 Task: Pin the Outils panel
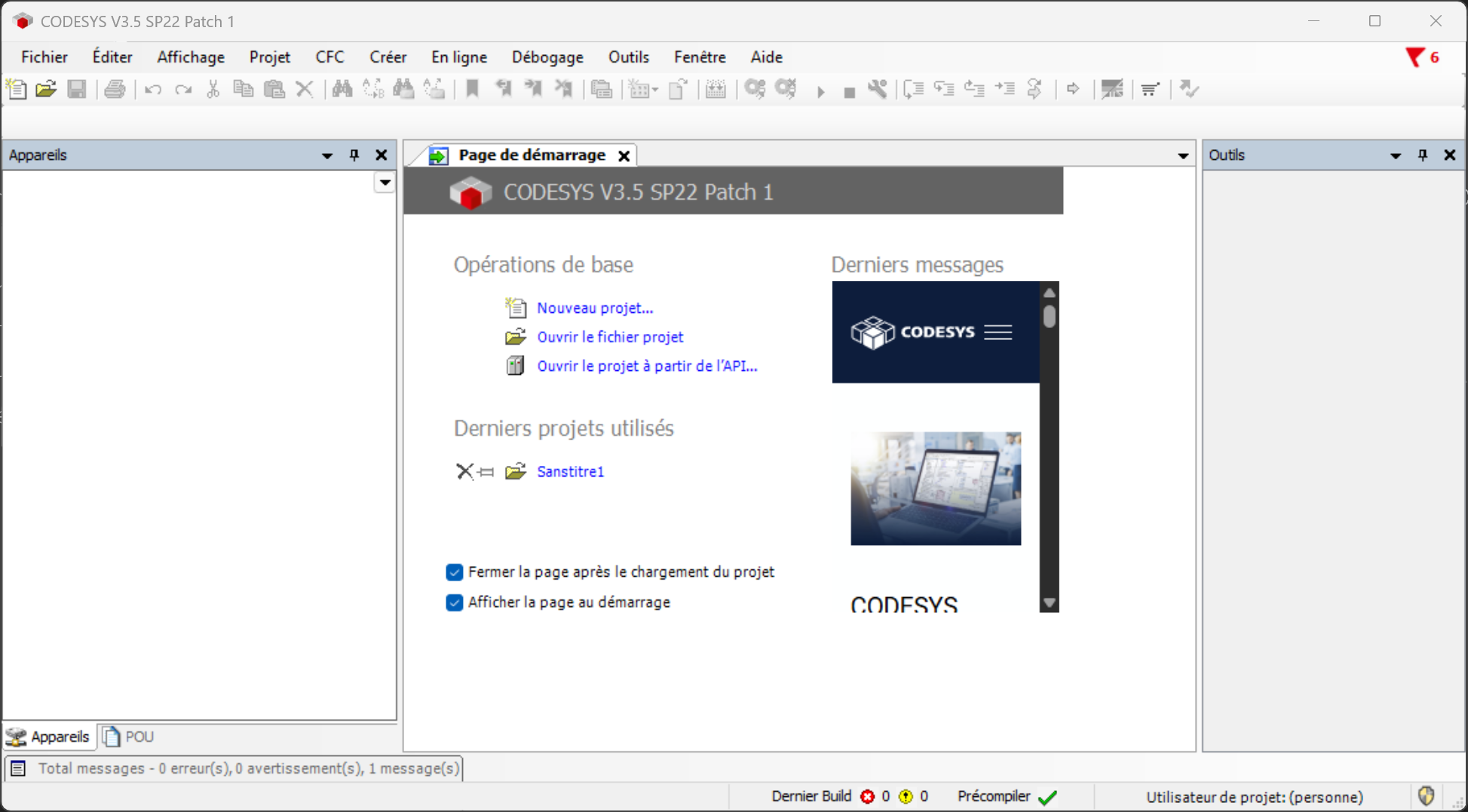1423,155
